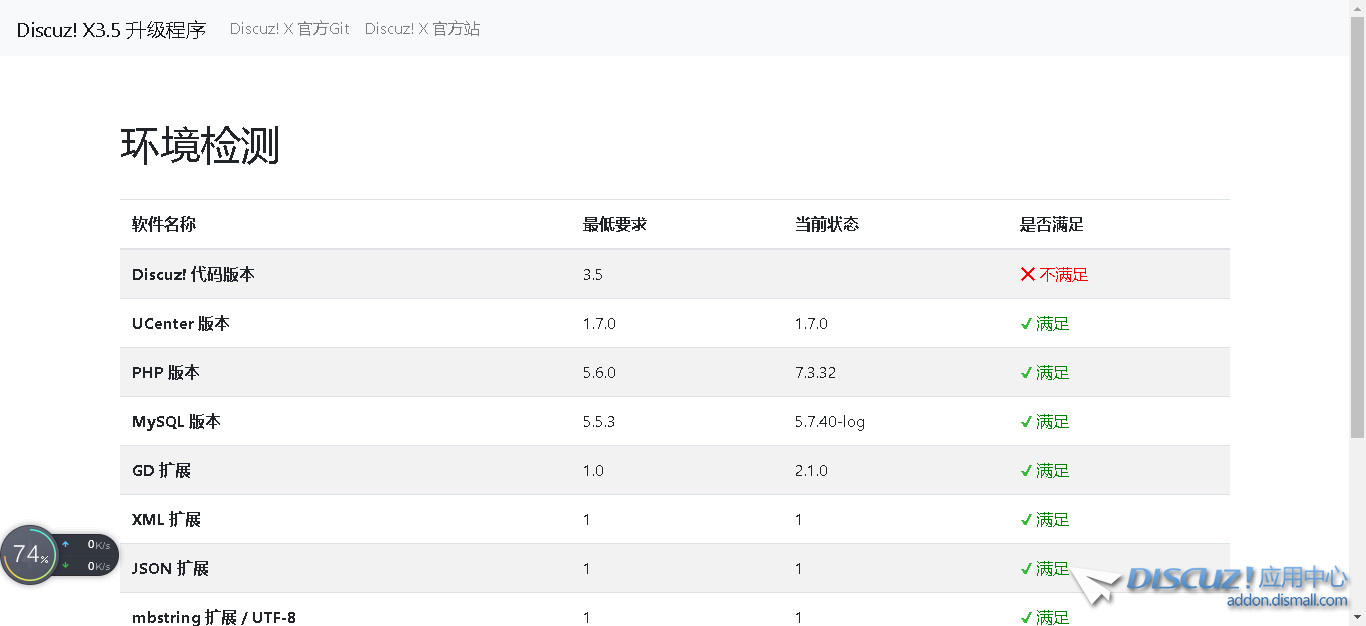Select the PHP 版本 row label
This screenshot has height=626, width=1366.
[166, 372]
